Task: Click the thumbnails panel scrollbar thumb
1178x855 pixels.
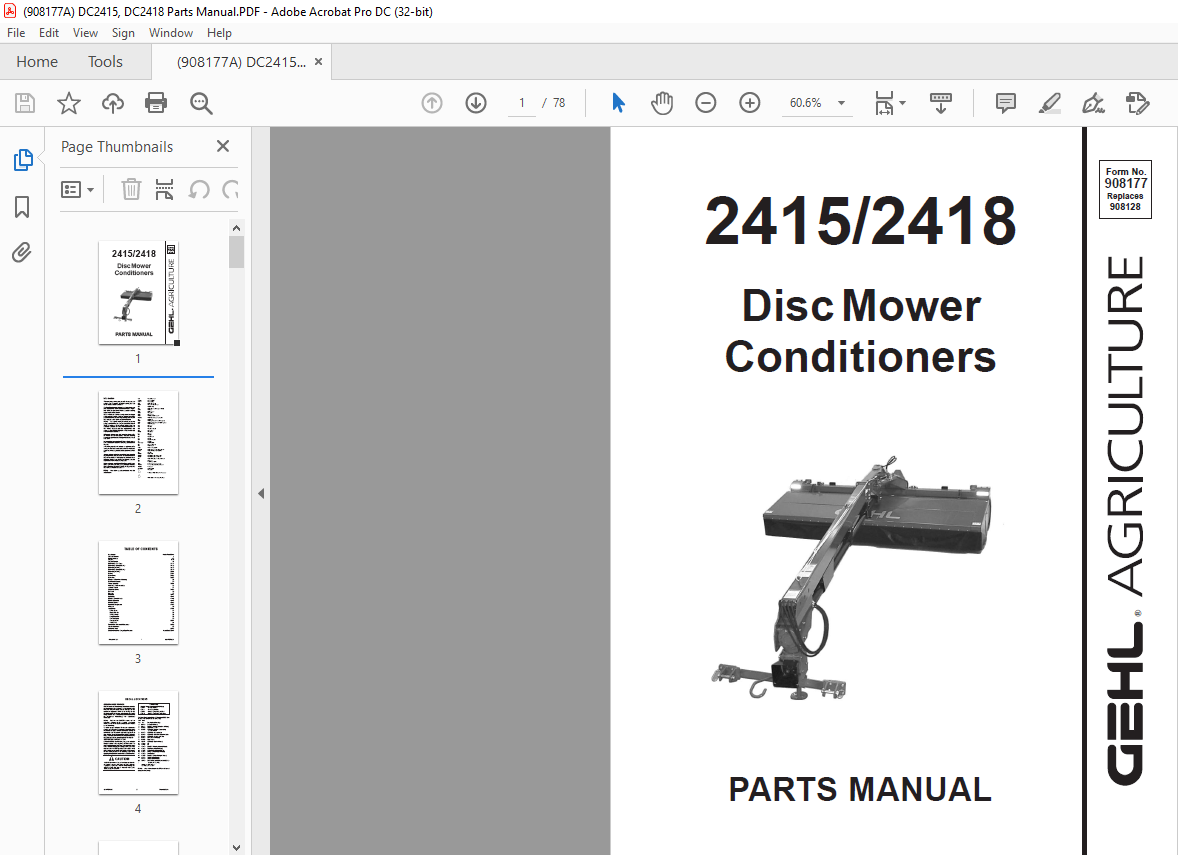Action: (x=237, y=252)
